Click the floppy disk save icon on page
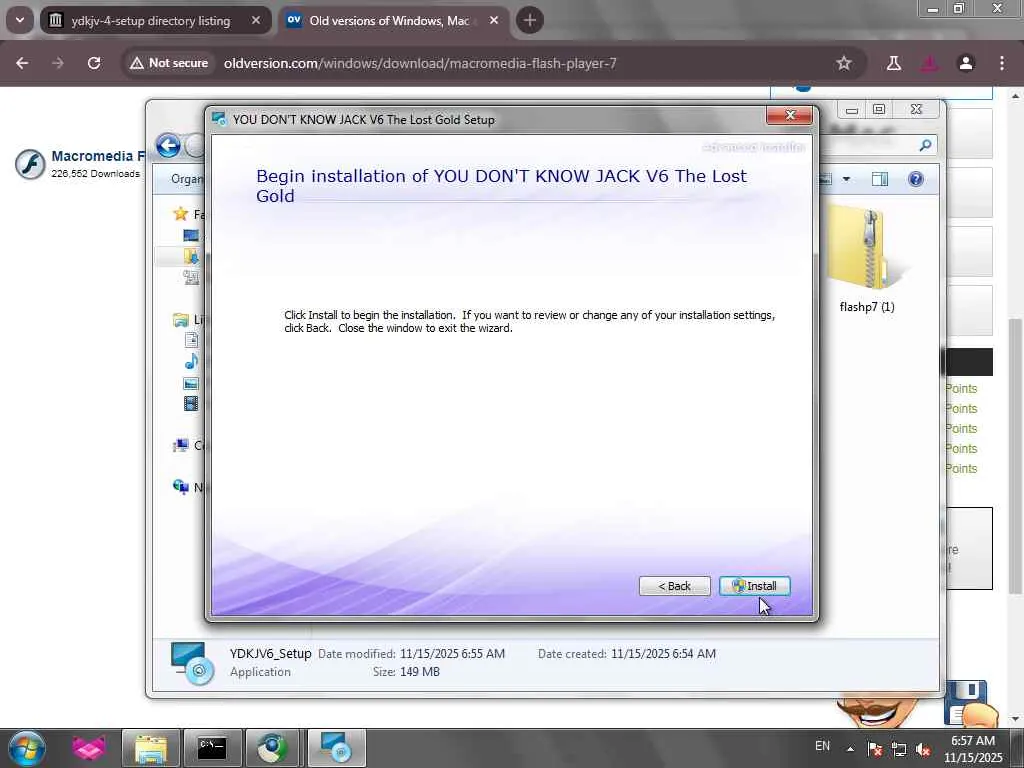This screenshot has width=1024, height=768. pos(966,703)
